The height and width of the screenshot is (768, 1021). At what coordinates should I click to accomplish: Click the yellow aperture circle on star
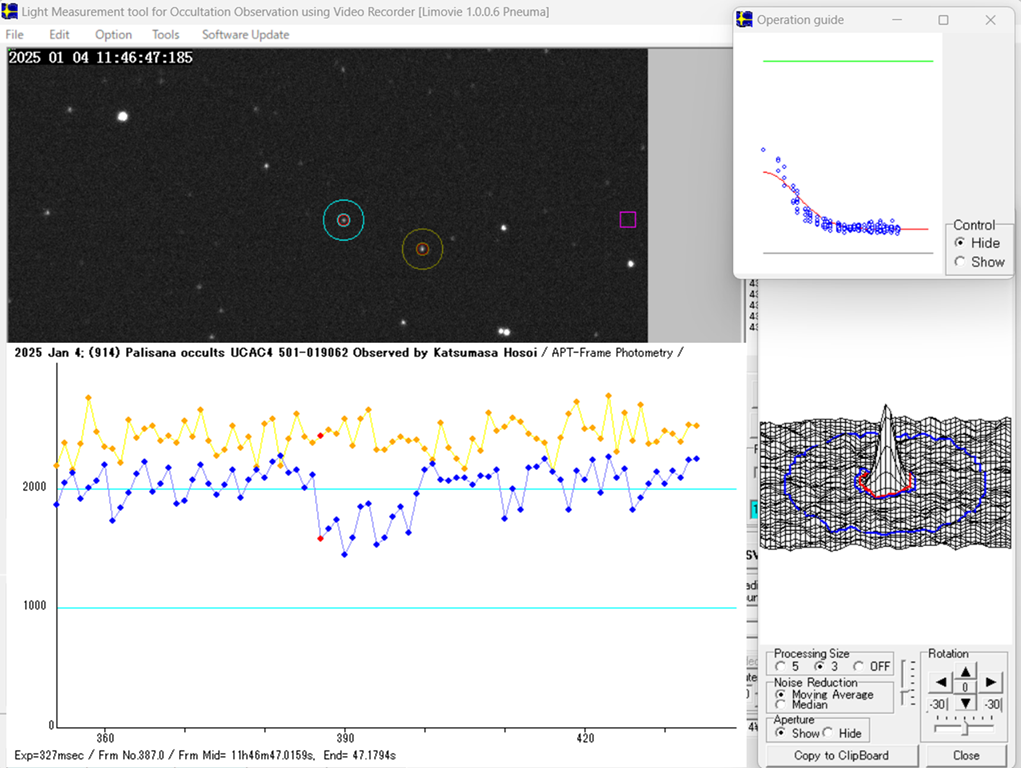[422, 249]
